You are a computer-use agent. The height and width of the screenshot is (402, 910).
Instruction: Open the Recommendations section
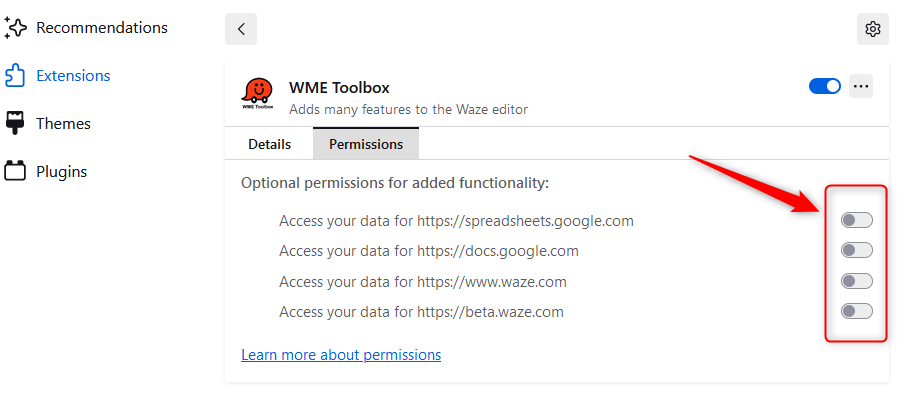[102, 28]
